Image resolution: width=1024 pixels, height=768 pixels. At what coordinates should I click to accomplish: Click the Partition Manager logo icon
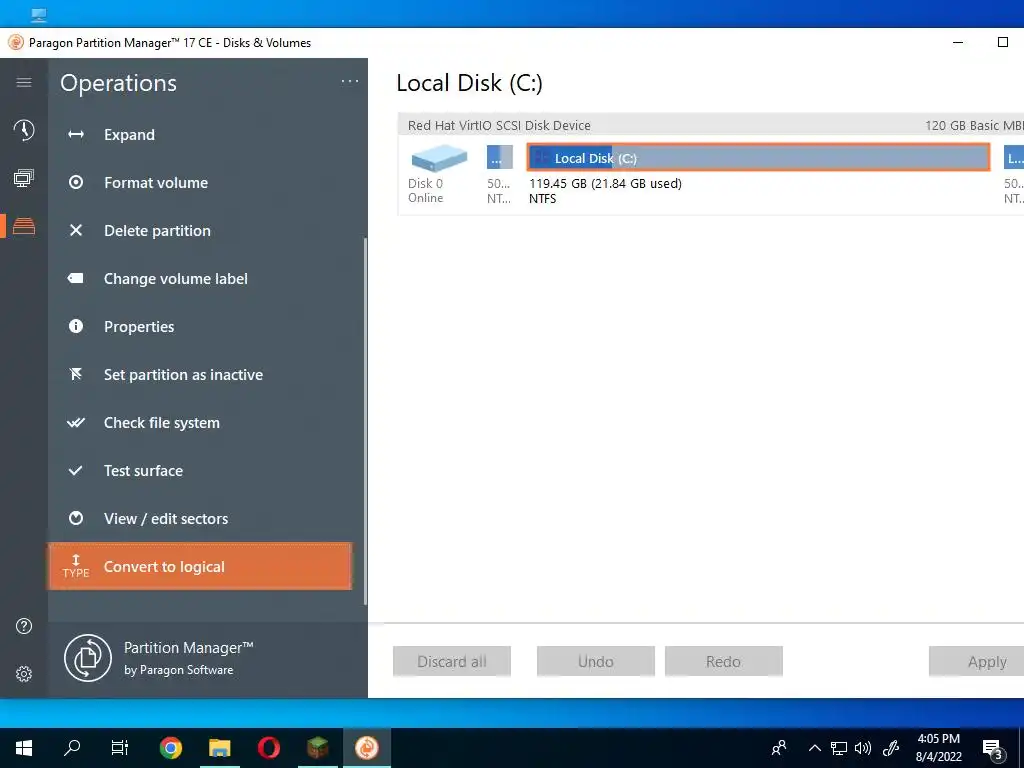88,658
